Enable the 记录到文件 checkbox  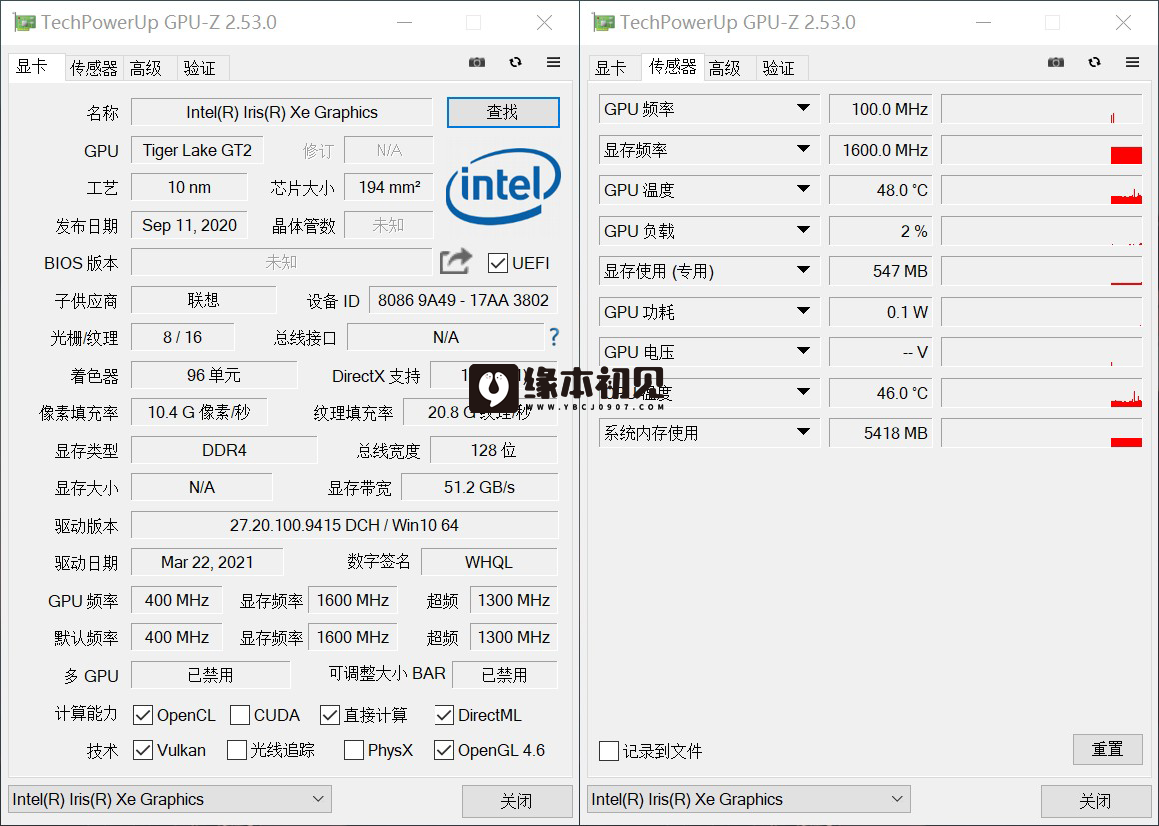point(608,751)
